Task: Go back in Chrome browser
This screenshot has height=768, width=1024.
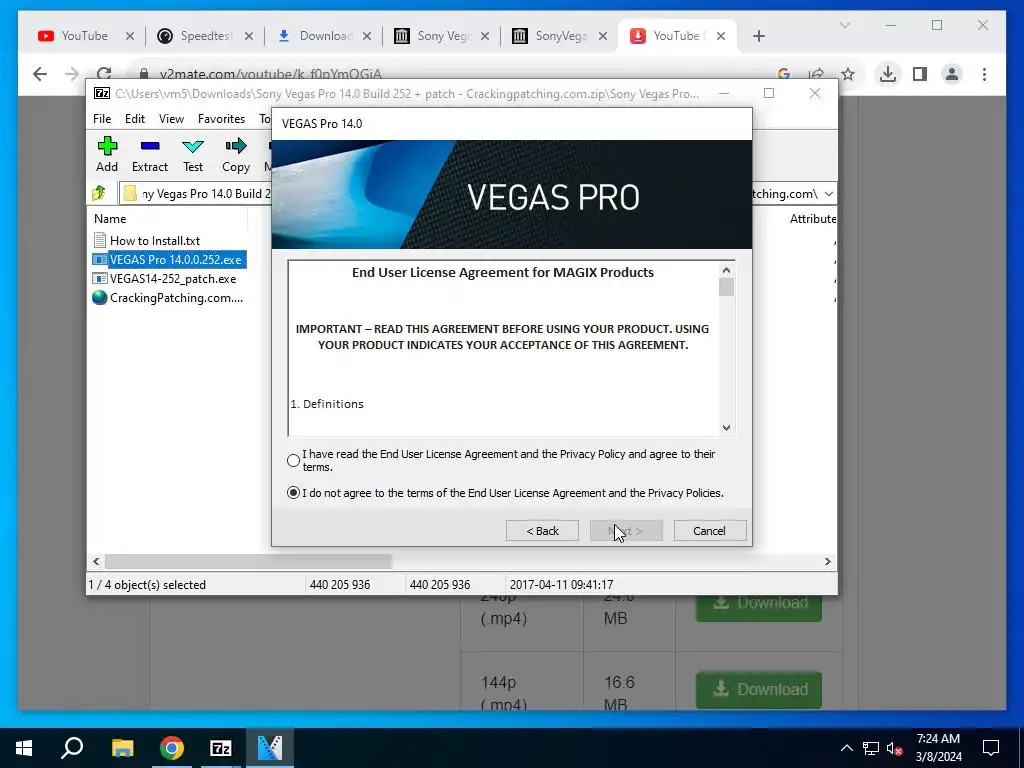Action: [40, 74]
